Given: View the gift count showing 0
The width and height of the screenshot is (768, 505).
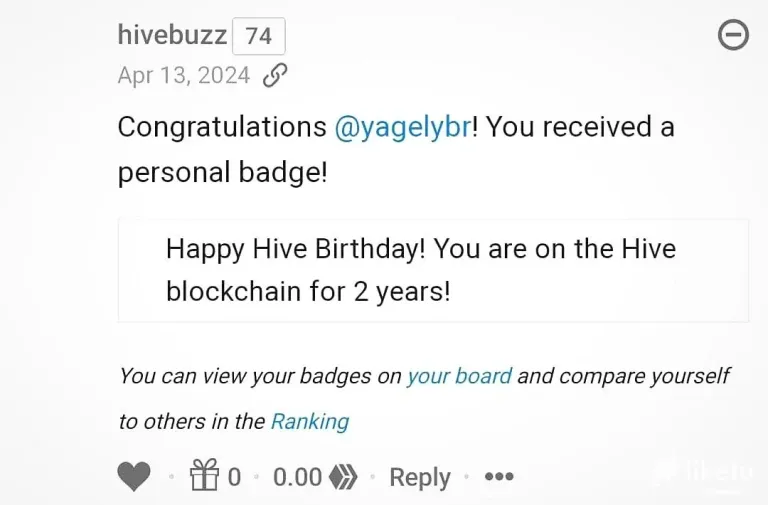Looking at the screenshot, I should pyautogui.click(x=235, y=477).
